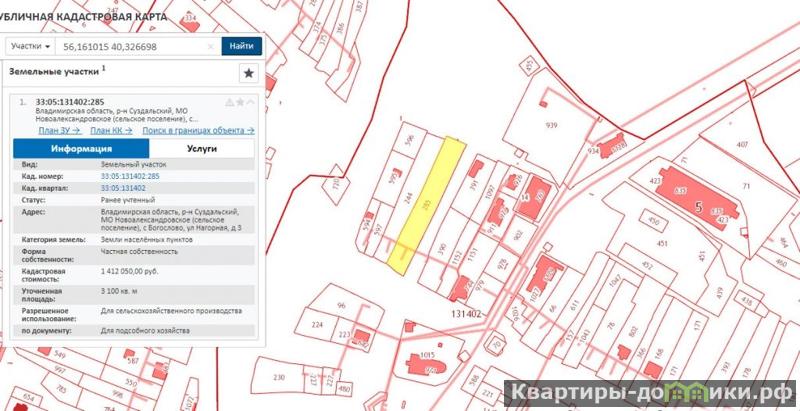The width and height of the screenshot is (800, 411).
Task: Clear the search field with the X icon
Action: pos(210,46)
